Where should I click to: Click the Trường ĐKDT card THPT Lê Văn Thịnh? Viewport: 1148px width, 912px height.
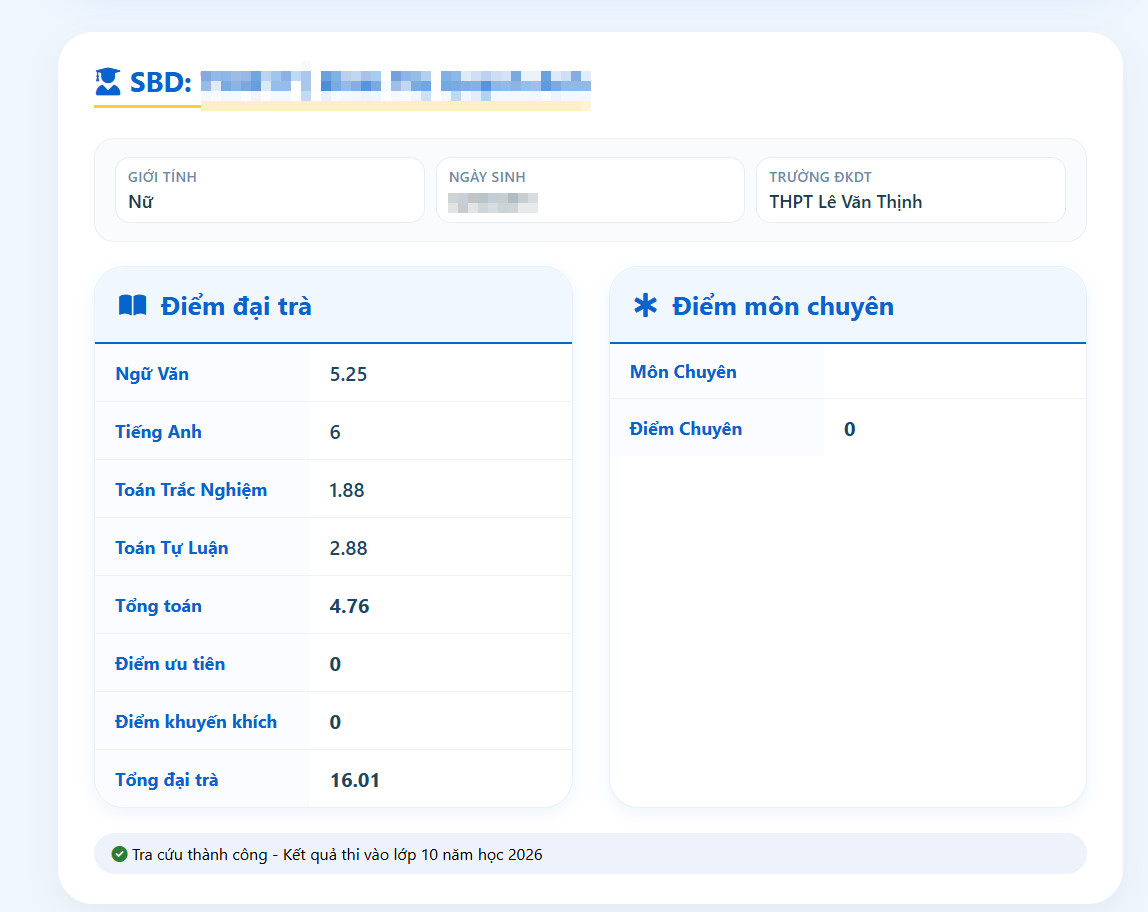(x=911, y=190)
